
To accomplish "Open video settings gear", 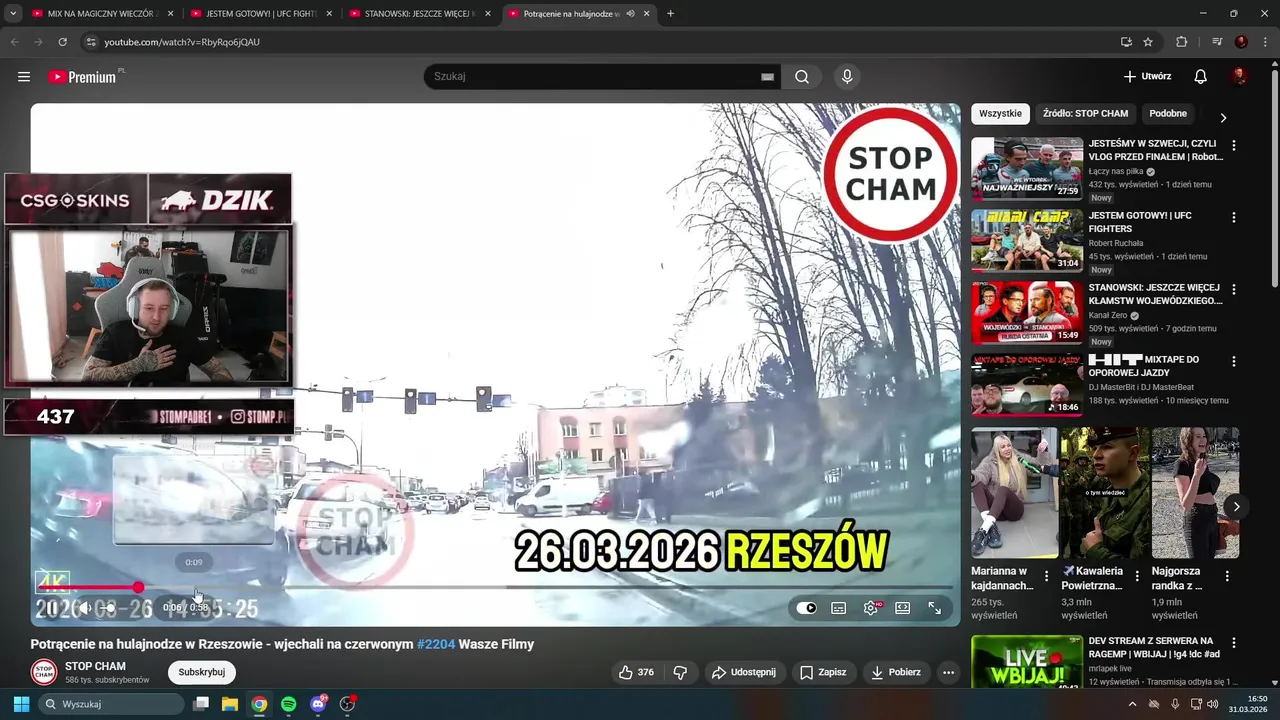I will point(871,608).
